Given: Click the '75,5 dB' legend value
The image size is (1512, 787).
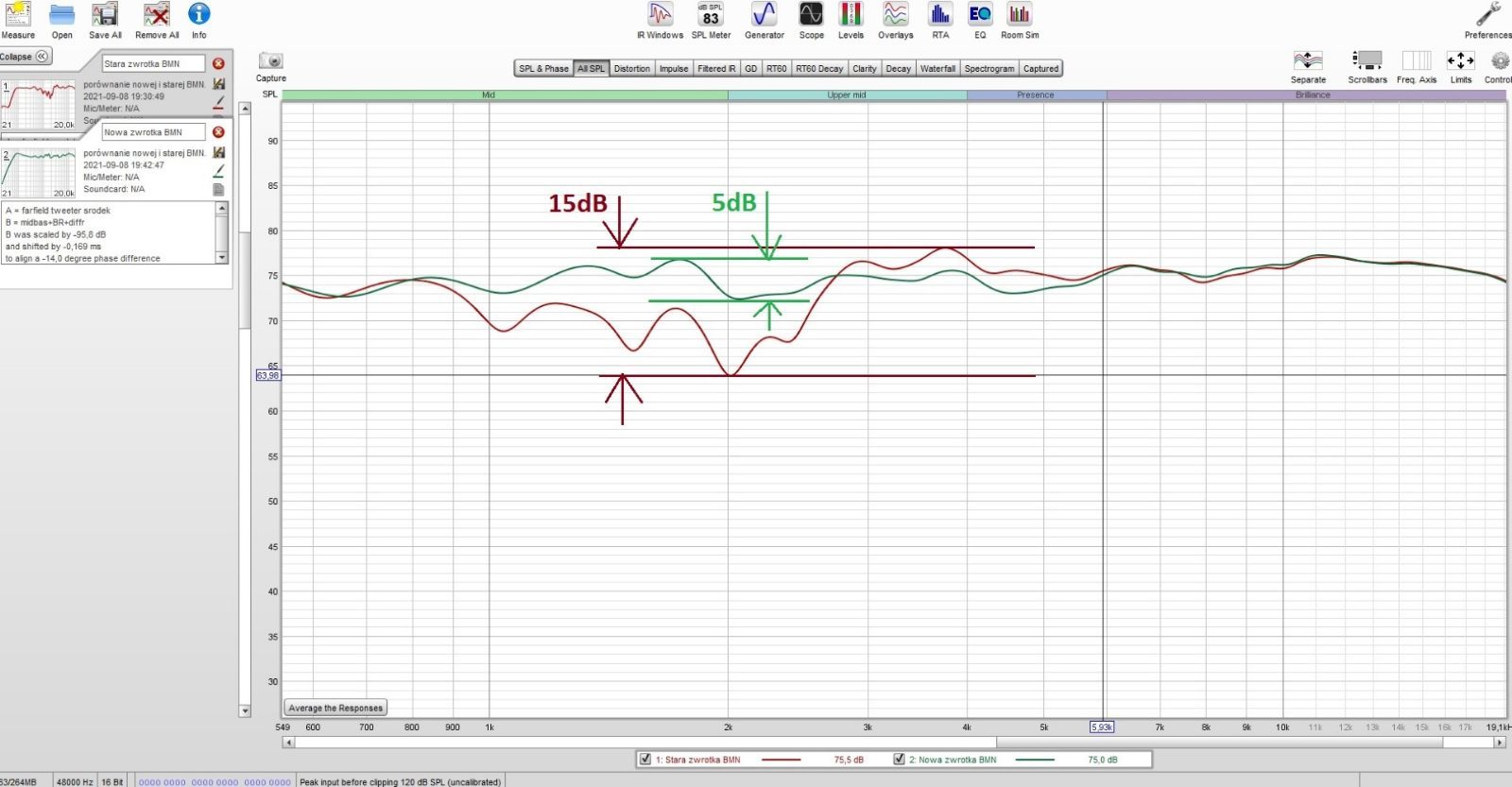Looking at the screenshot, I should [849, 760].
